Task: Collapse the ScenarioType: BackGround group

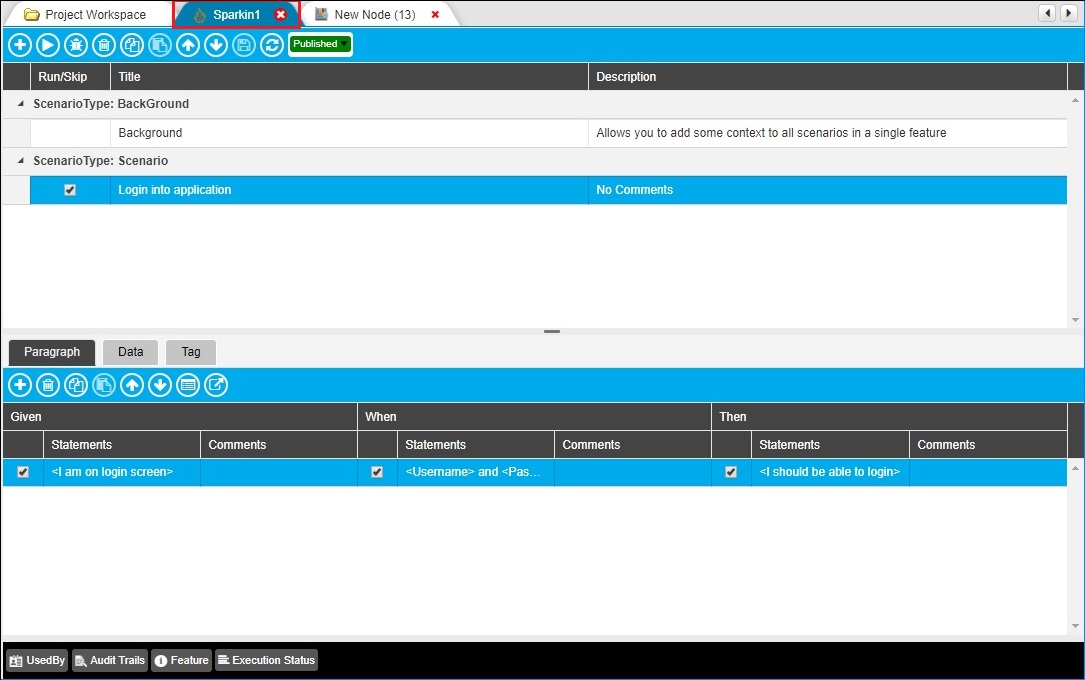Action: 22,104
